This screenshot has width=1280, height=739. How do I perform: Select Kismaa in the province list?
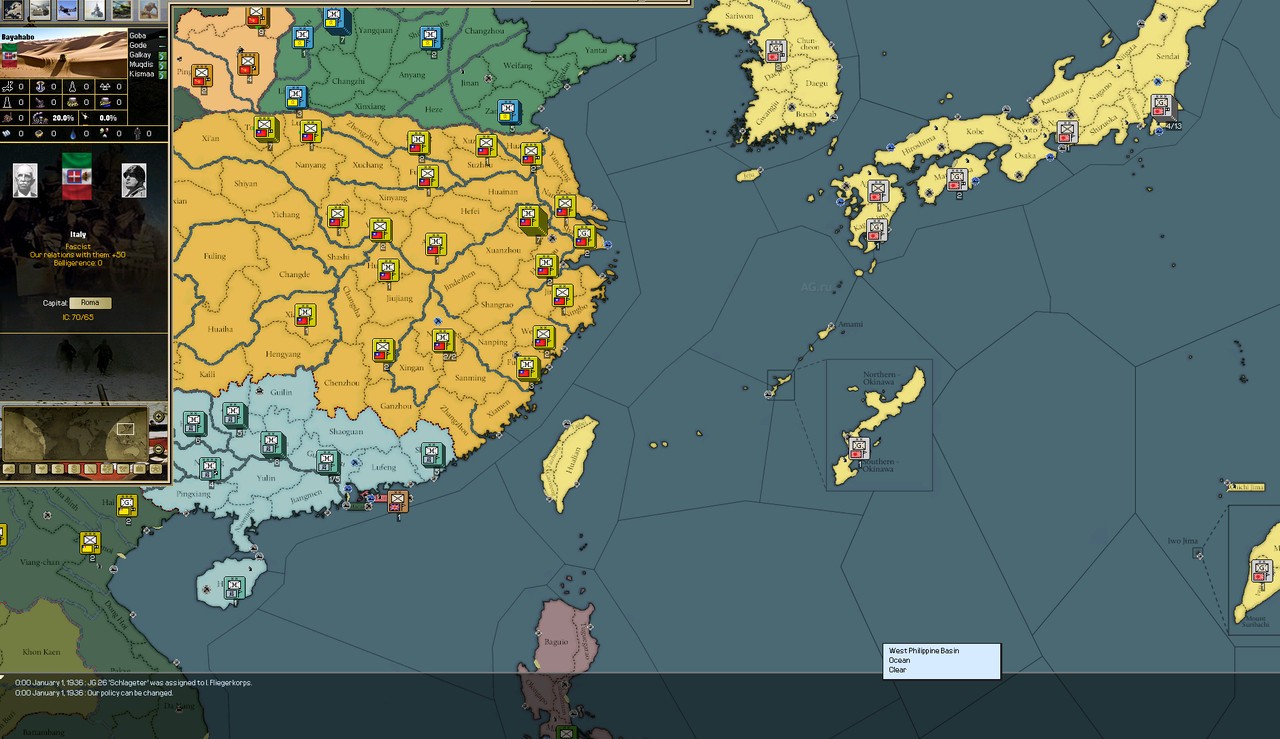click(x=141, y=74)
